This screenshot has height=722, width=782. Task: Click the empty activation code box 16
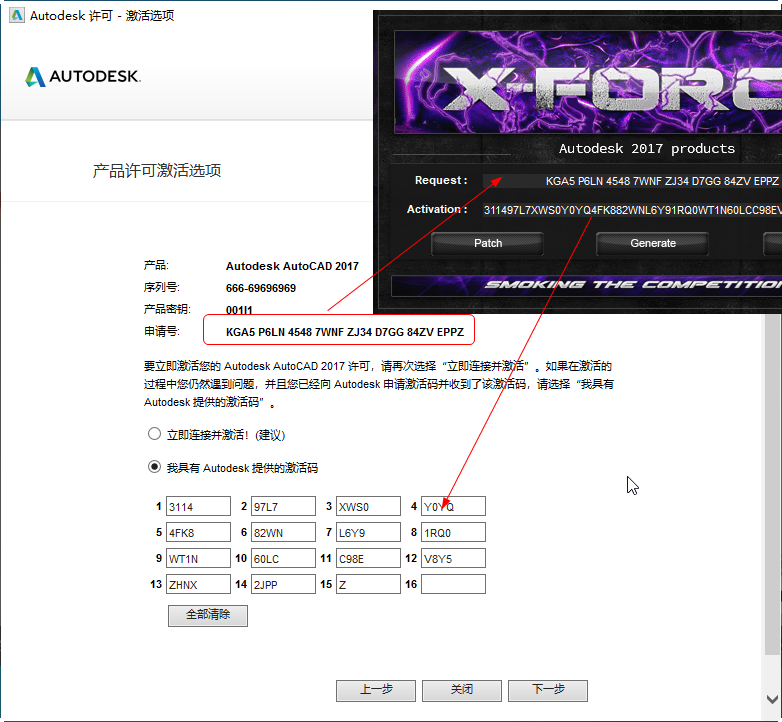pos(453,585)
